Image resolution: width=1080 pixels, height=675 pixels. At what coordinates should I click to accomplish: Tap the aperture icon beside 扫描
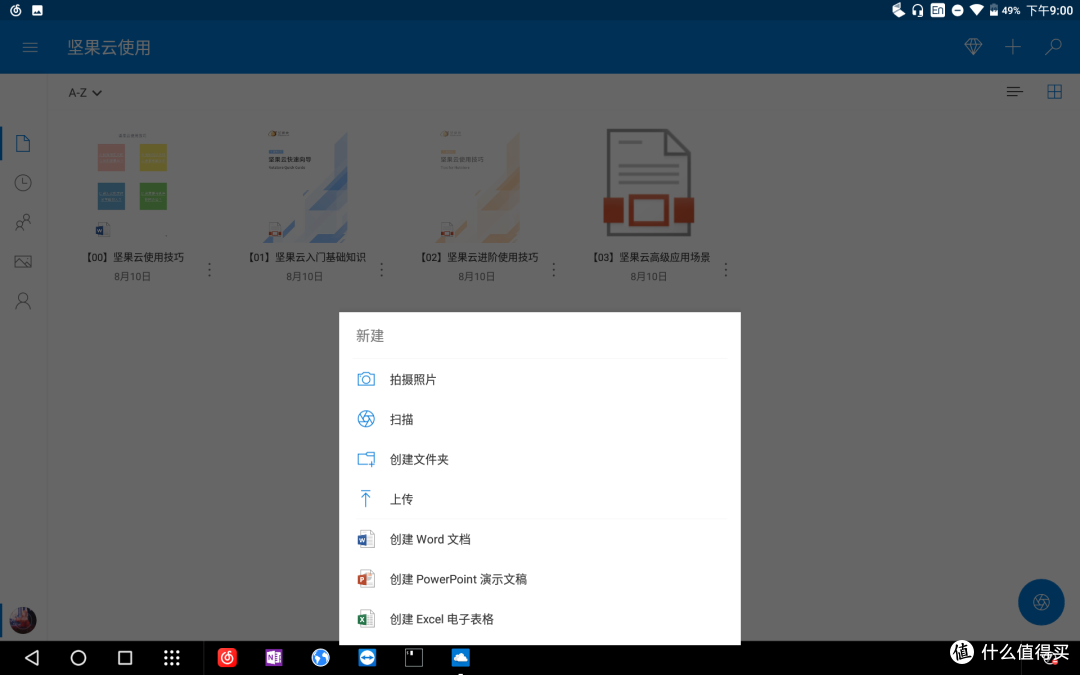[x=366, y=419]
